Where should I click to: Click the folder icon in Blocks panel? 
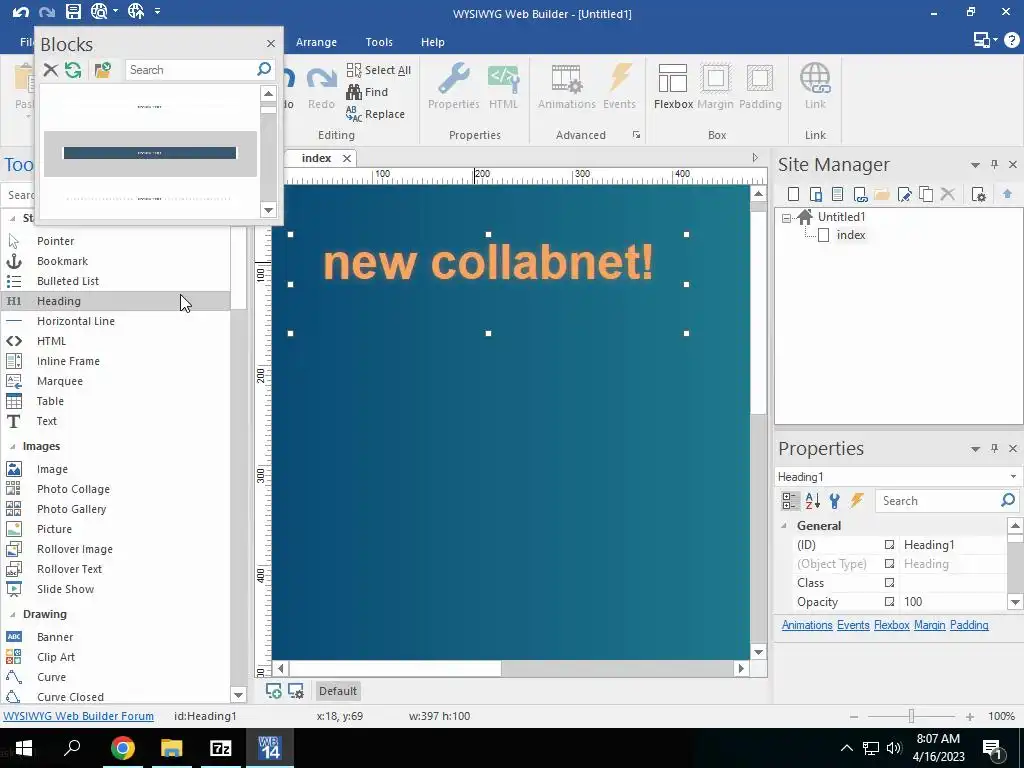click(x=103, y=70)
